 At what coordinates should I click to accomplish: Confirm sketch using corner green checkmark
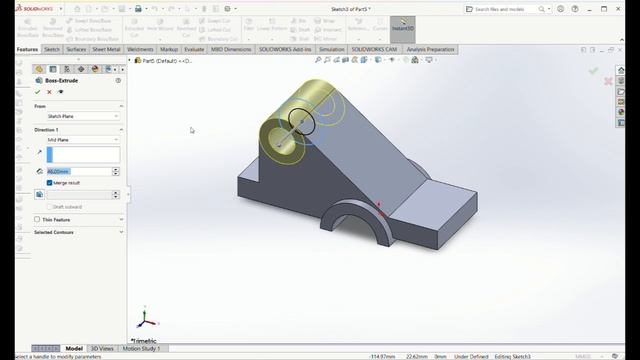[x=593, y=71]
